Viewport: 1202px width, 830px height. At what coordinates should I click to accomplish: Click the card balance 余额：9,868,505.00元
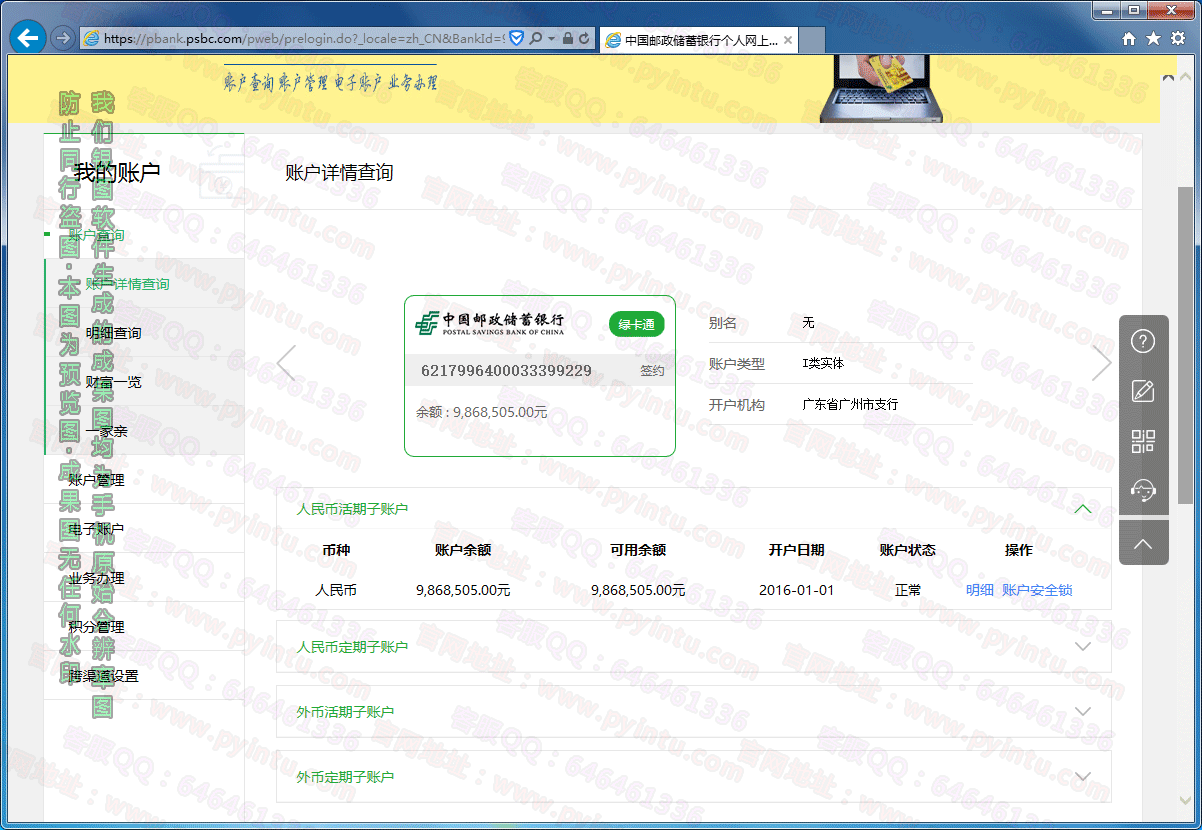click(482, 412)
